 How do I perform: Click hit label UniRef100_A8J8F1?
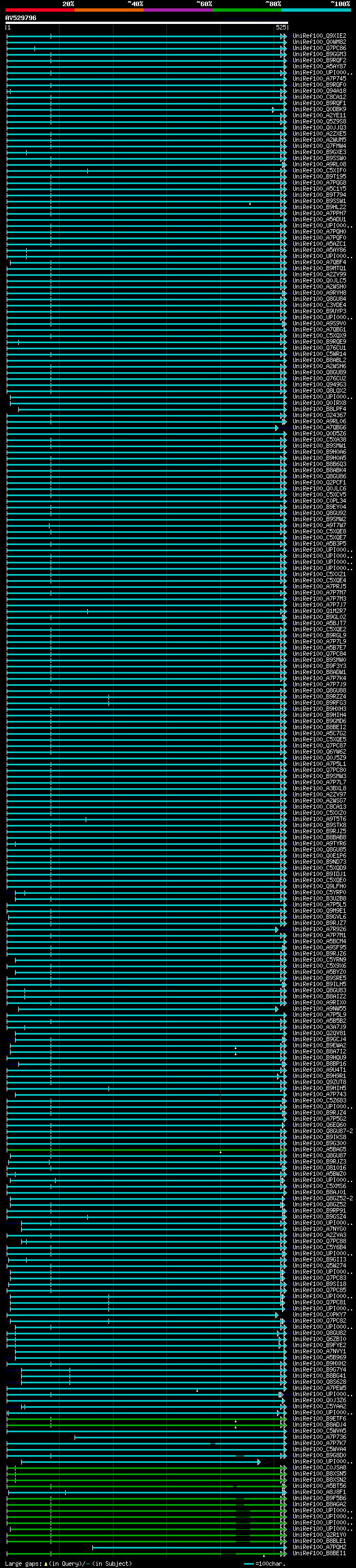pyautogui.click(x=319, y=1492)
